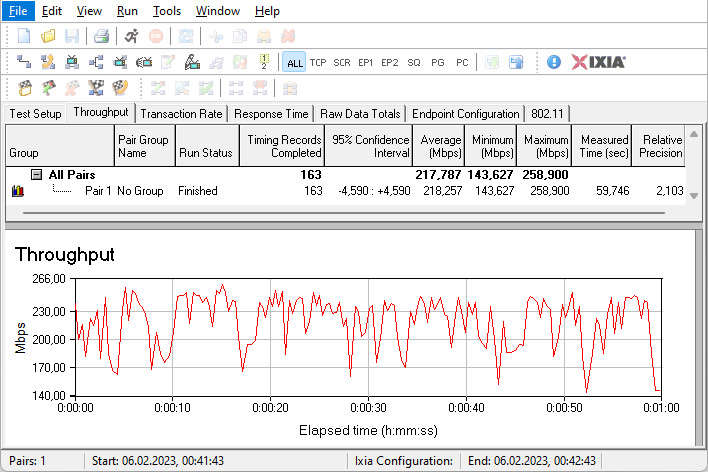Open the File menu
This screenshot has height=472, width=708.
click(x=18, y=11)
